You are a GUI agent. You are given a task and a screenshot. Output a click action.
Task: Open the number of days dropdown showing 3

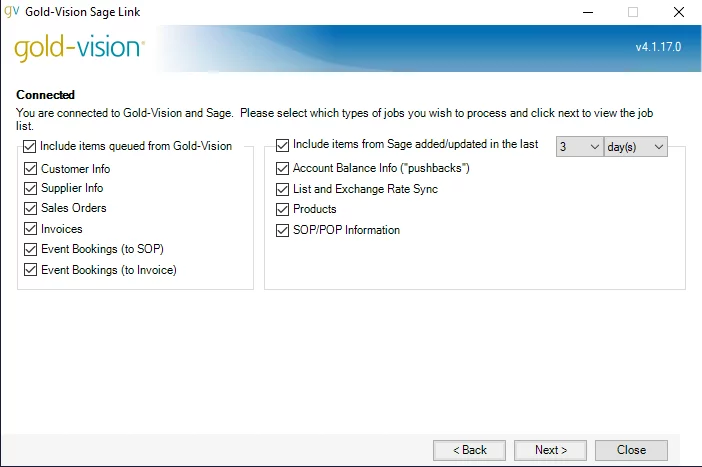tap(579, 147)
